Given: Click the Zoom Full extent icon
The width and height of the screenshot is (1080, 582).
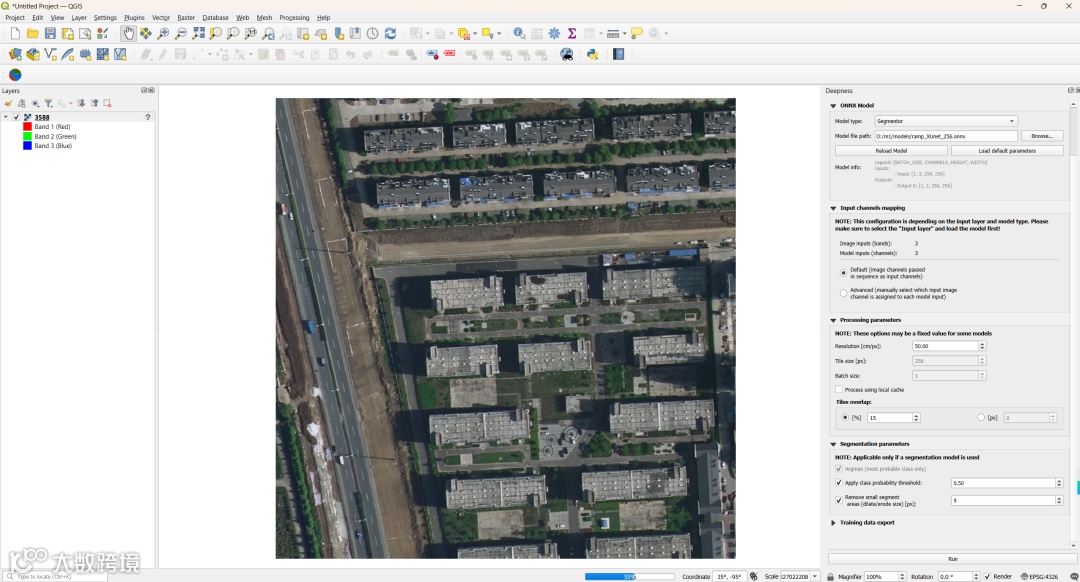Looking at the screenshot, I should point(198,33).
